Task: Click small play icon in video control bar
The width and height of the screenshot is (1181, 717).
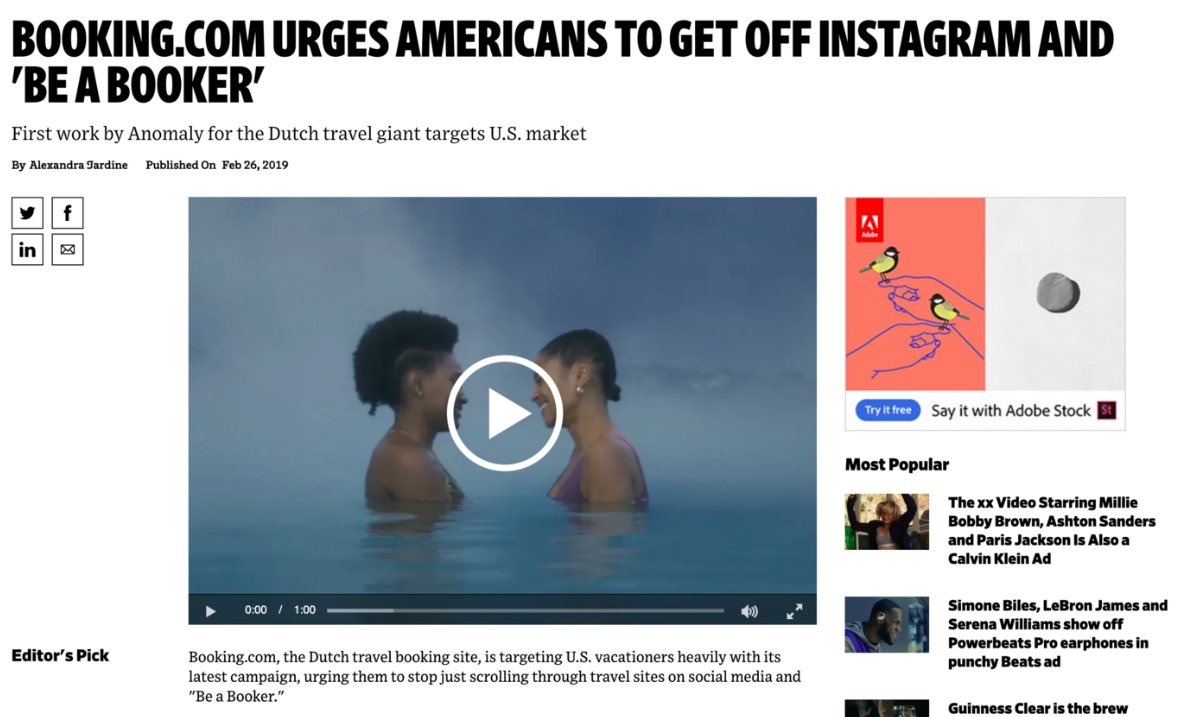Action: point(211,611)
